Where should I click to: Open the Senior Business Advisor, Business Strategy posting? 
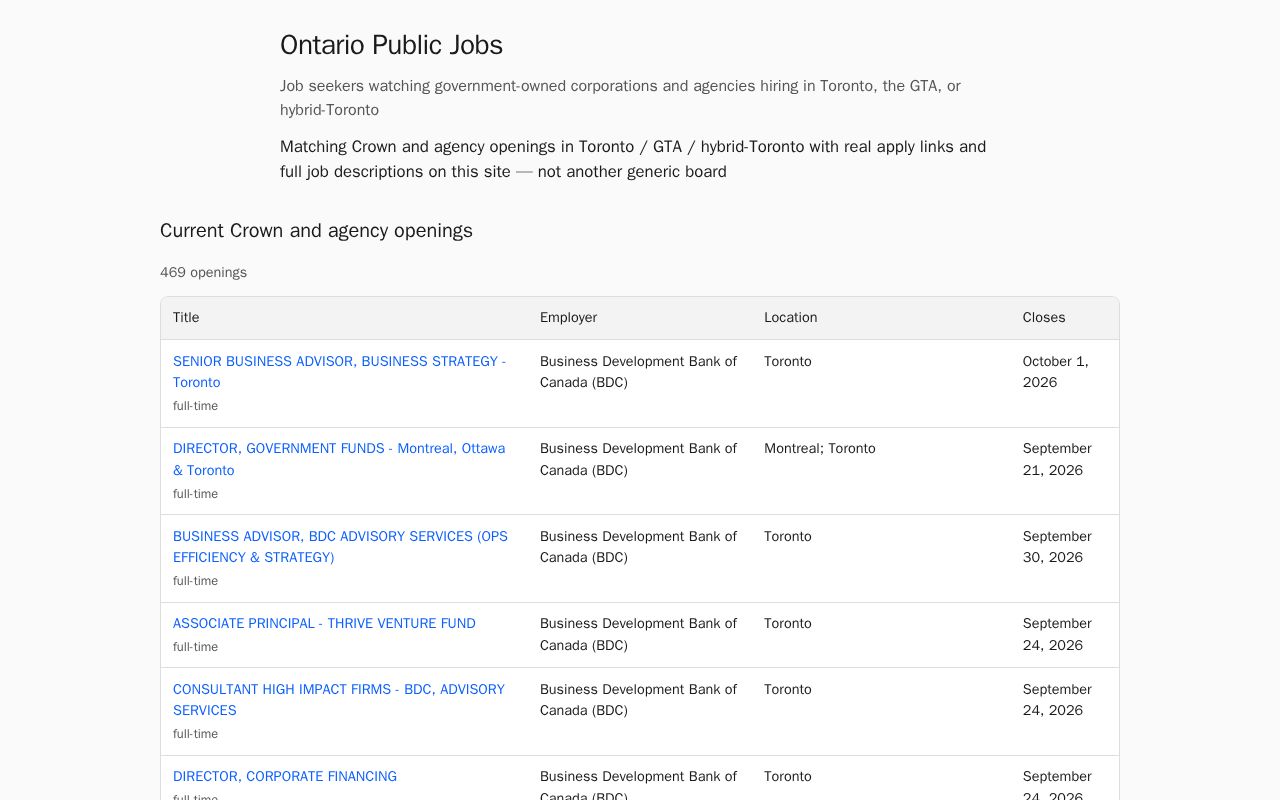pos(339,372)
